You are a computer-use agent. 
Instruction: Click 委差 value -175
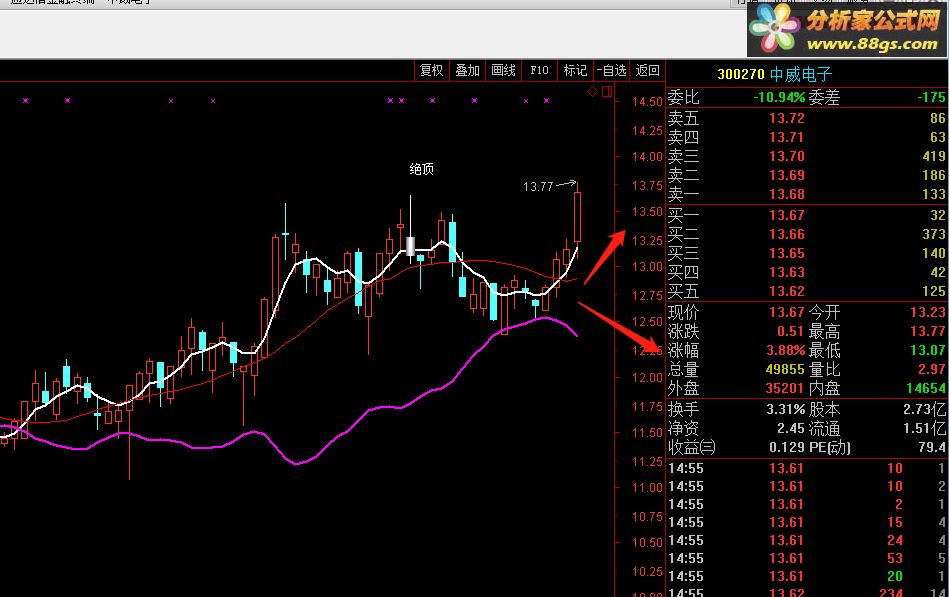(931, 97)
